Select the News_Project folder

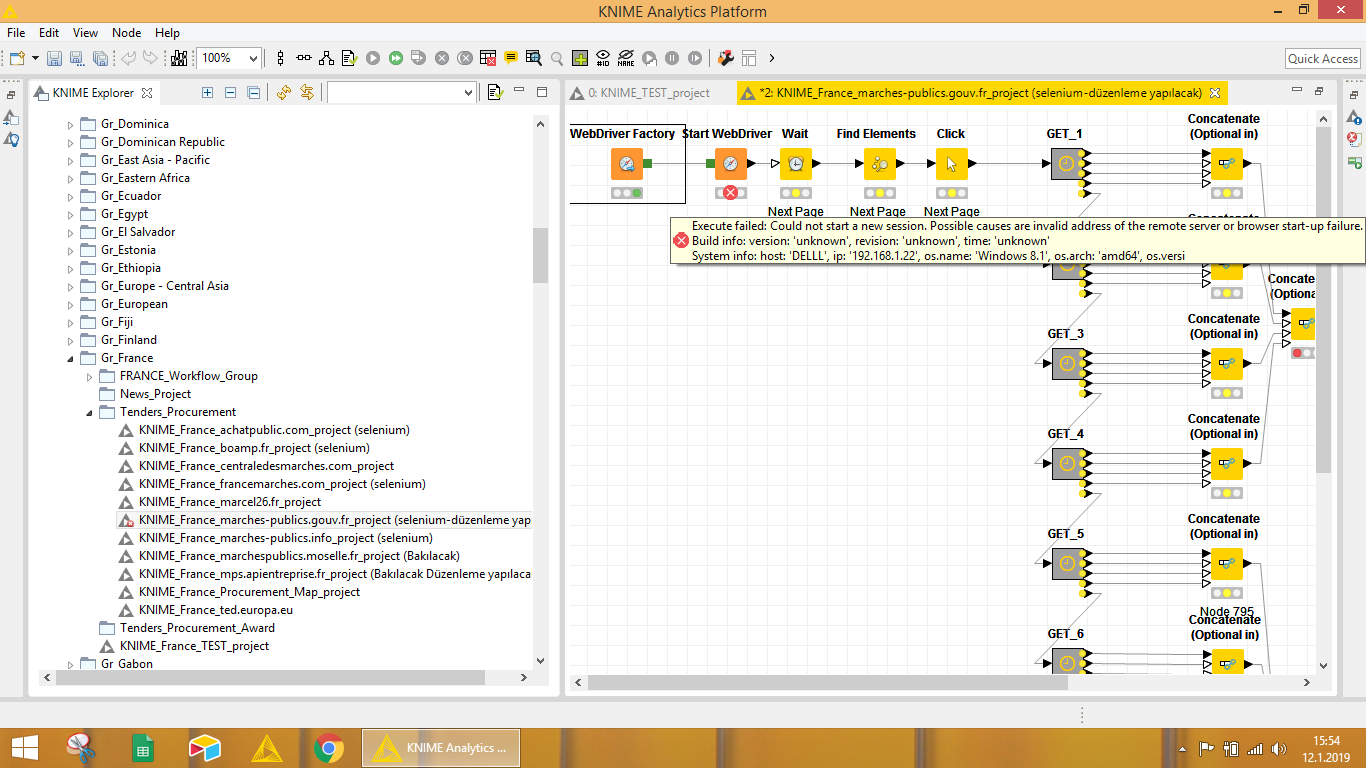tap(155, 394)
